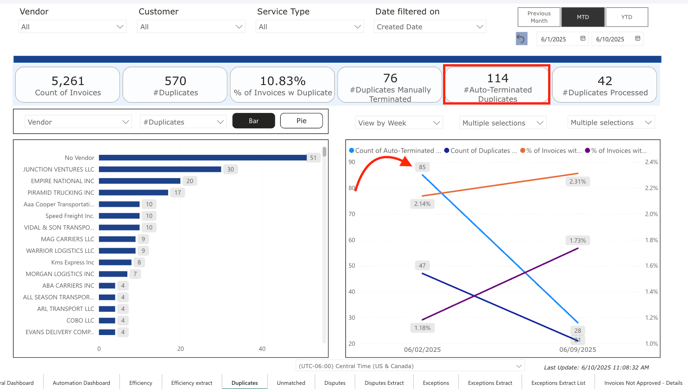The height and width of the screenshot is (389, 688).
Task: Click the #Auto-Terminated Duplicates card
Action: pyautogui.click(x=497, y=84)
